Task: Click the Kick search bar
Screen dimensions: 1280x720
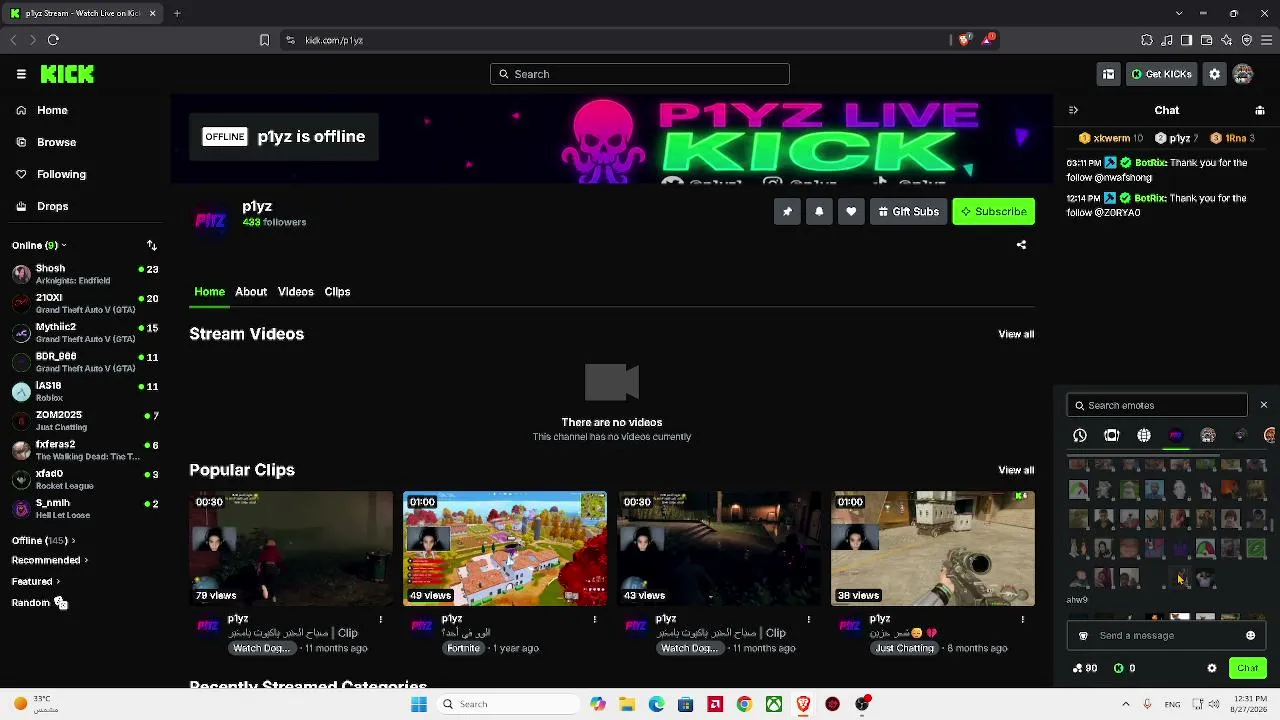Action: click(x=640, y=74)
